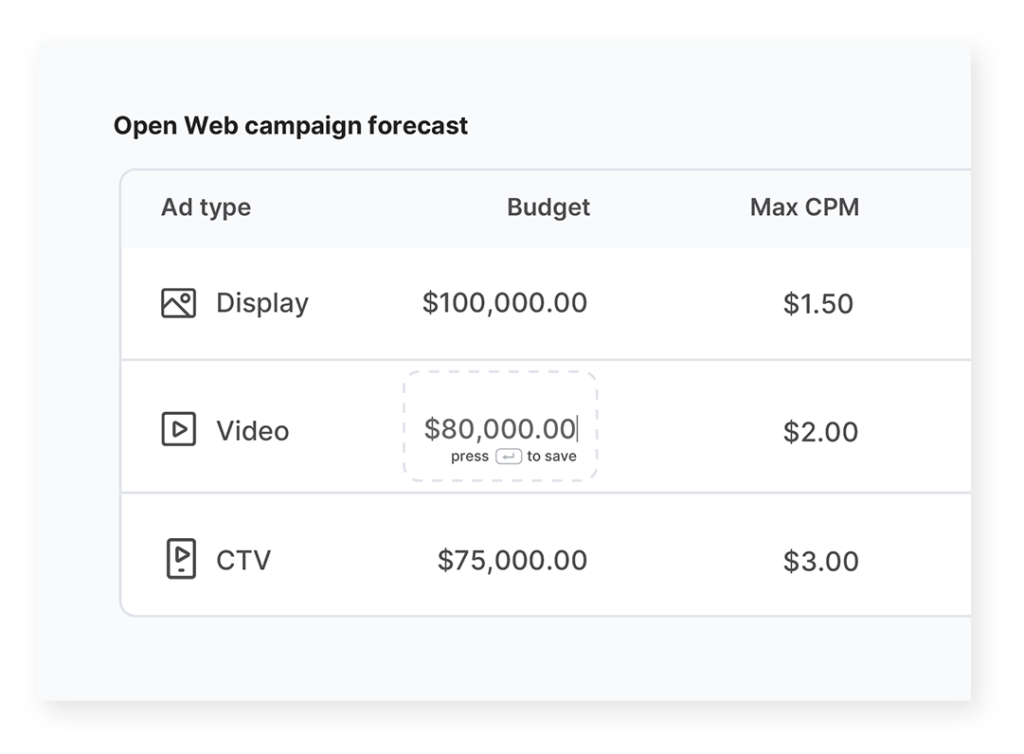Click the $2.00 Max CPM value for Video

[x=822, y=431]
